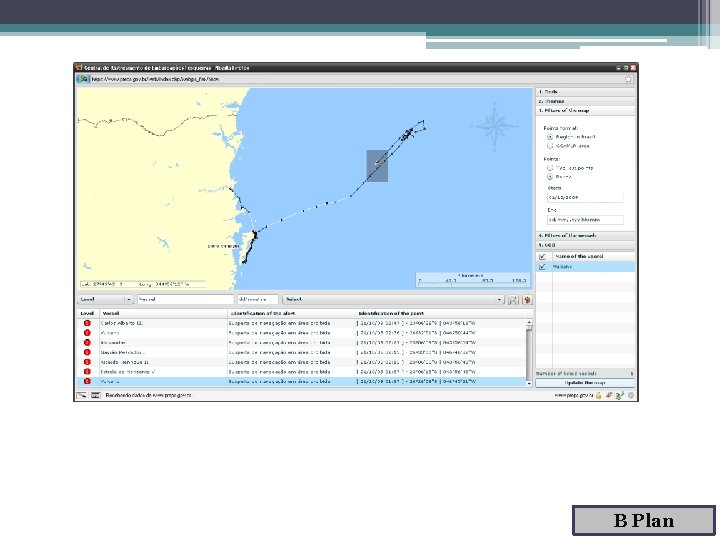The height and width of the screenshot is (540, 720).
Task: Select the second radio option under Points format
Action: coord(550,146)
